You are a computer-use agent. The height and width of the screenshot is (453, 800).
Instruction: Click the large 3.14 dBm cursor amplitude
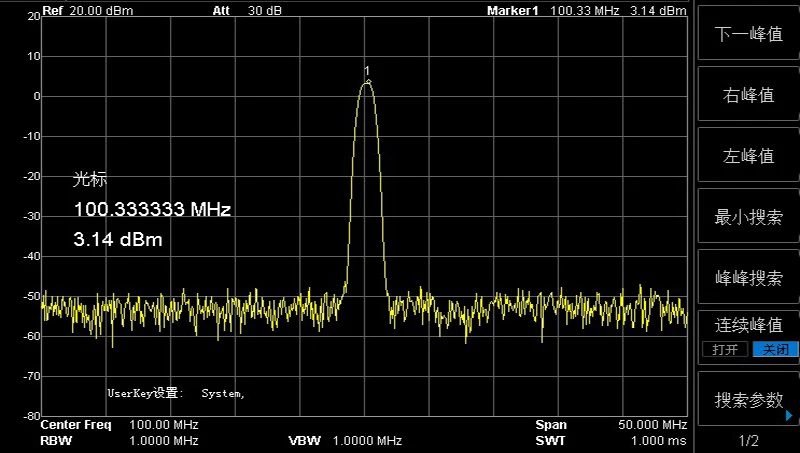point(118,239)
